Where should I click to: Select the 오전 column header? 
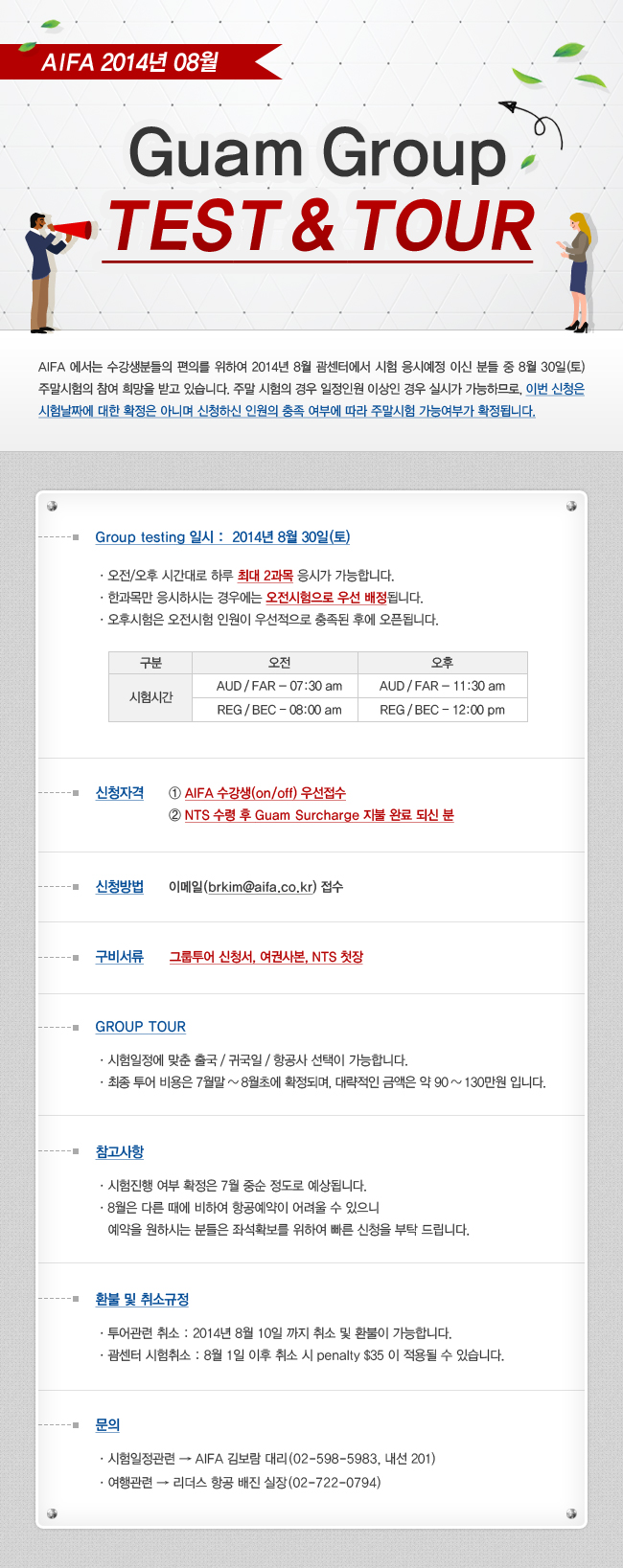[x=275, y=663]
